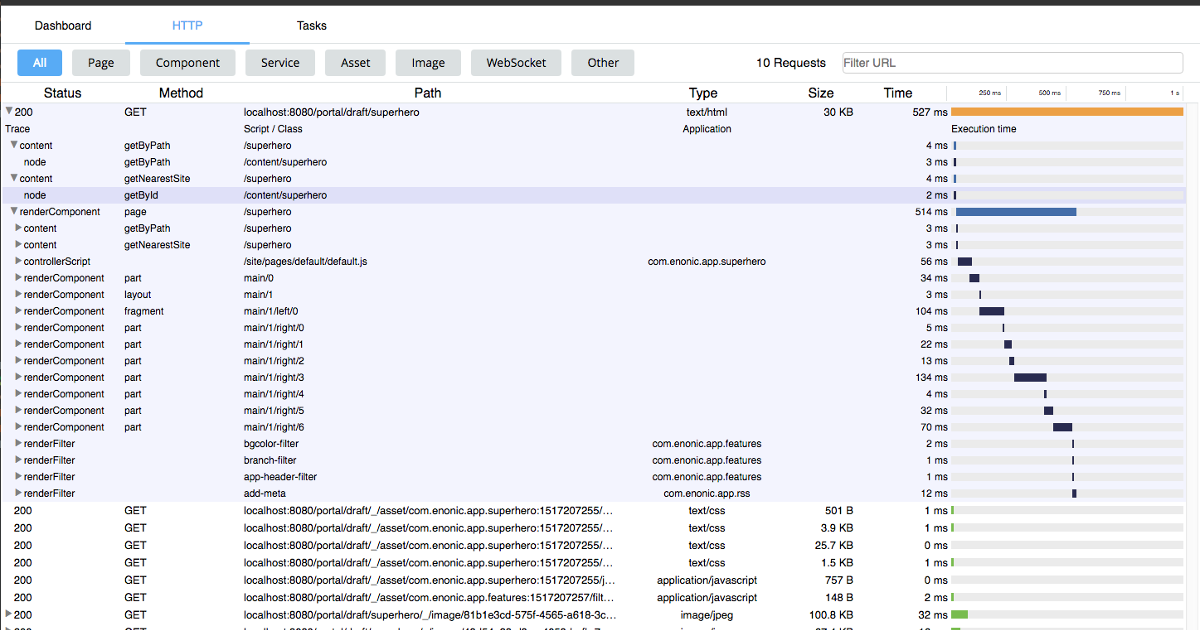Filter requests by Asset
The width and height of the screenshot is (1200, 630).
[355, 62]
